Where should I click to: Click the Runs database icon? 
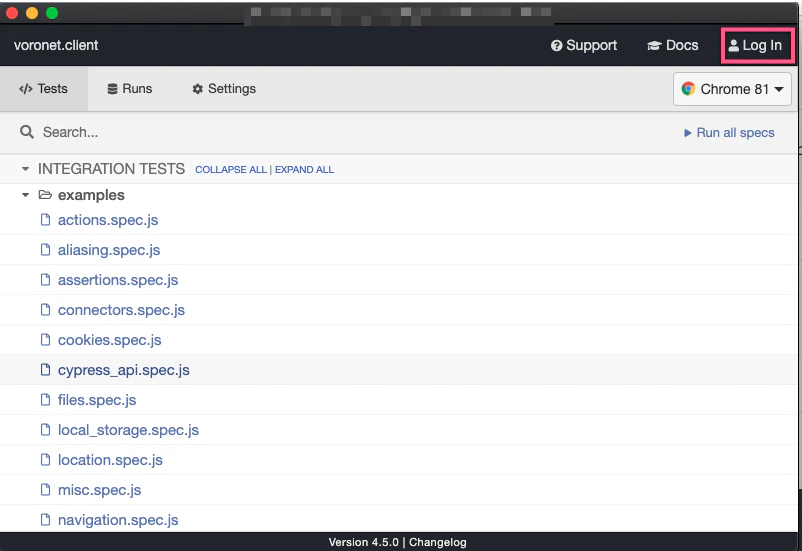[112, 89]
